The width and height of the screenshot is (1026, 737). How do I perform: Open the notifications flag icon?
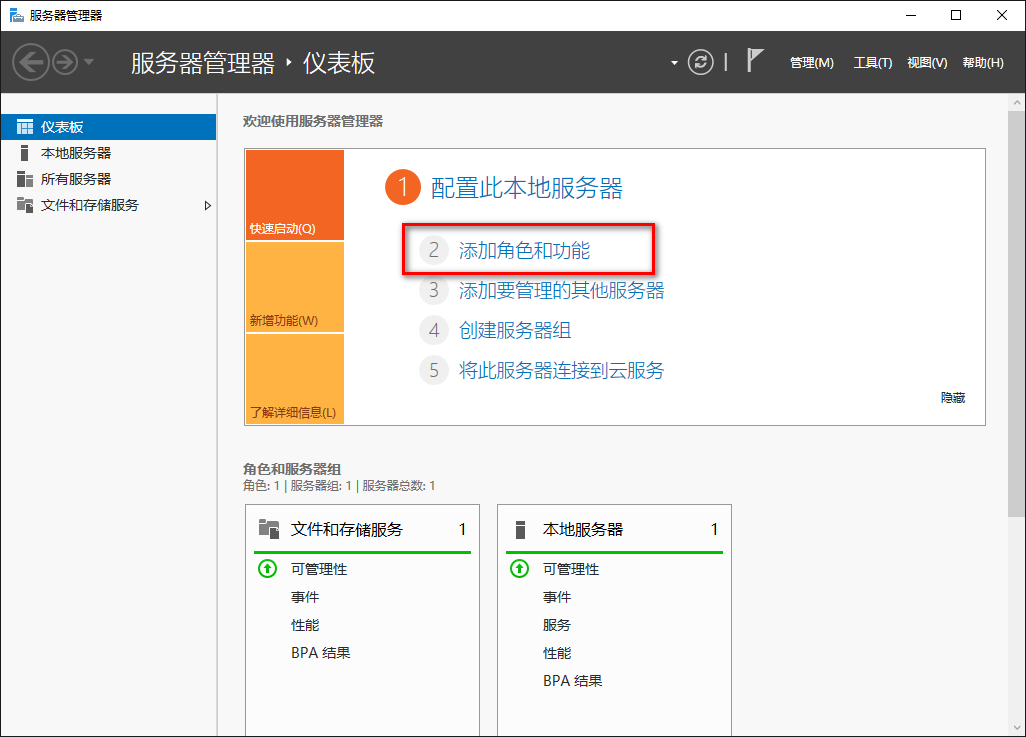[x=754, y=61]
